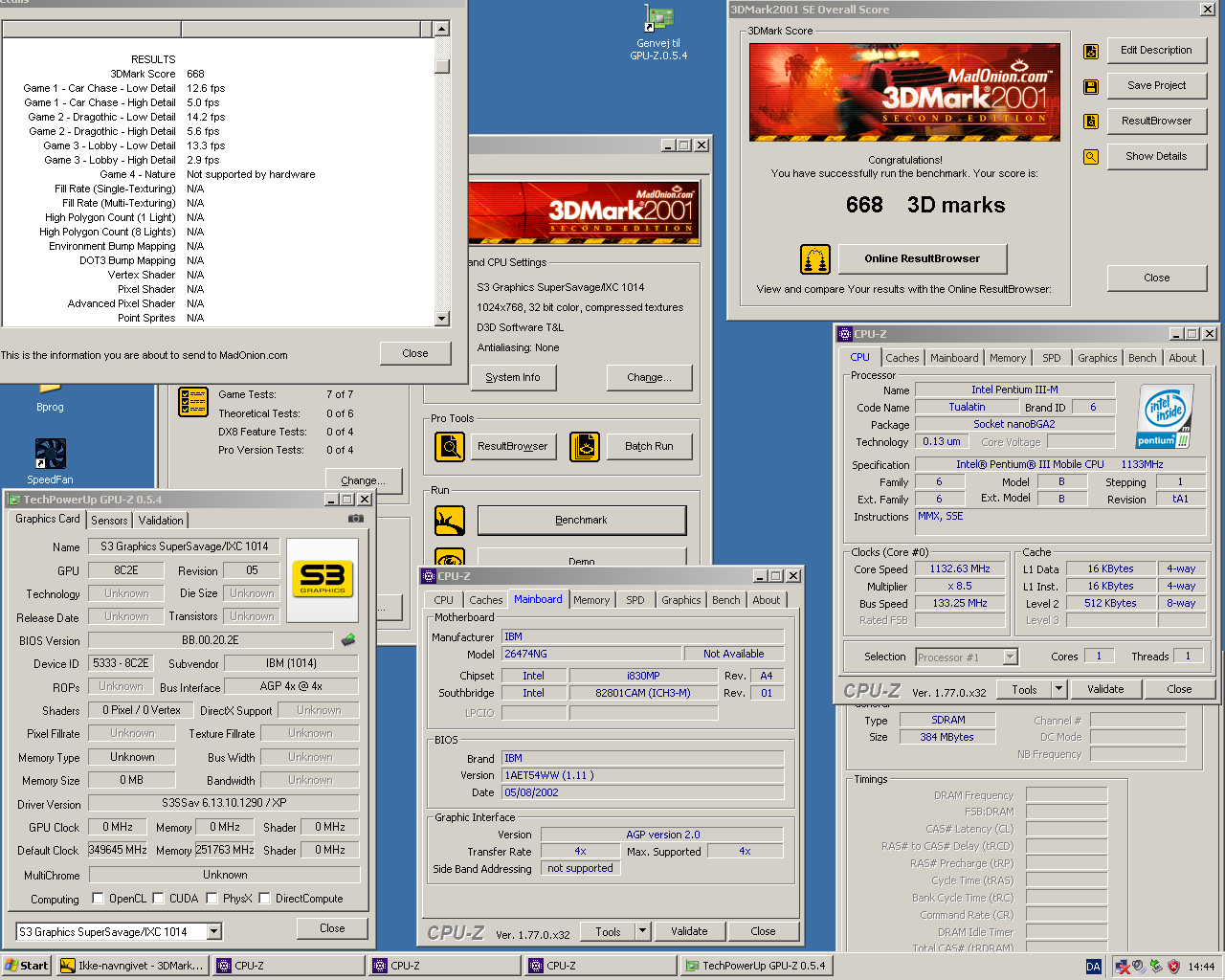Click the Save Project floppy icon
Viewport: 1225px width, 980px height.
(1091, 87)
